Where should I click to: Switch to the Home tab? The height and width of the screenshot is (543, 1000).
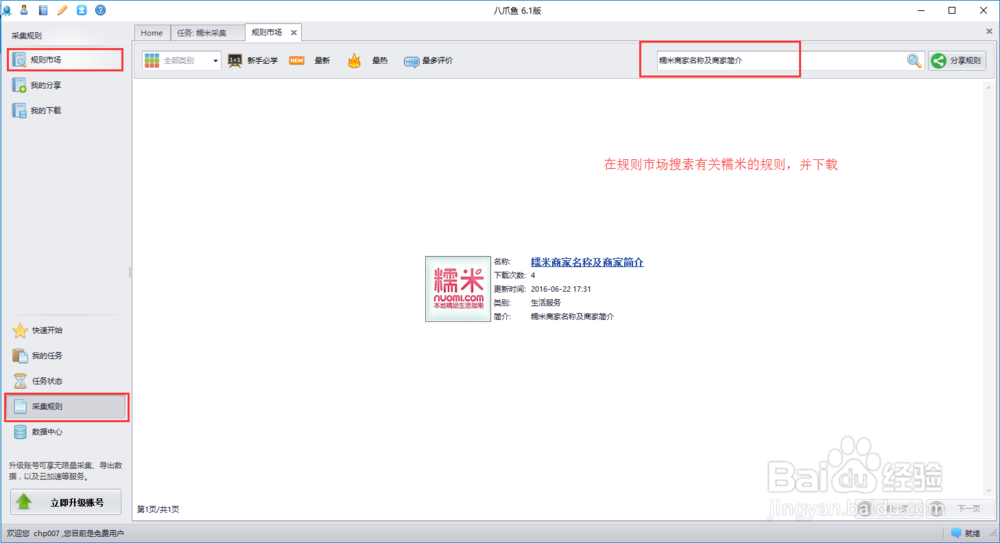coord(151,33)
